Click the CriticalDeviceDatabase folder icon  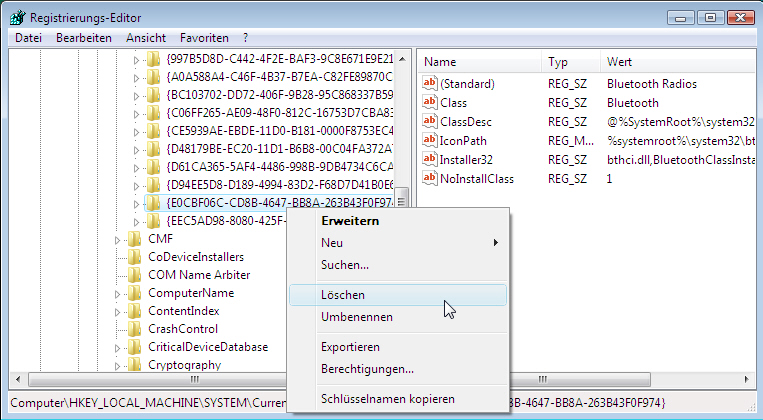134,347
